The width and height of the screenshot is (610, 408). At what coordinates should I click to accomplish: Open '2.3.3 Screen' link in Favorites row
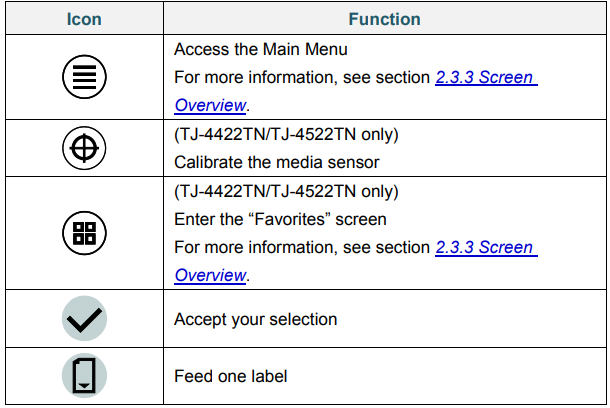click(486, 247)
